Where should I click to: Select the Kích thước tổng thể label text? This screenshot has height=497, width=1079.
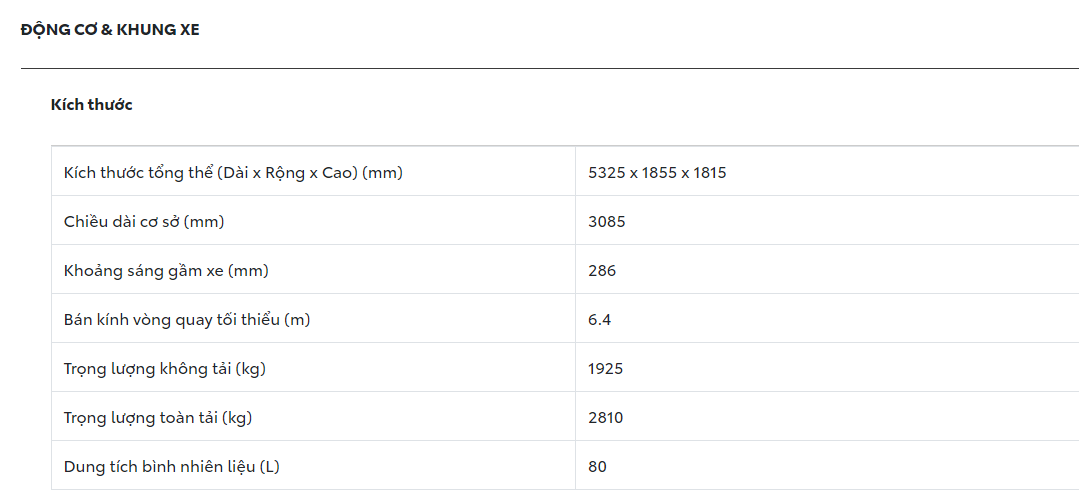tap(138, 173)
